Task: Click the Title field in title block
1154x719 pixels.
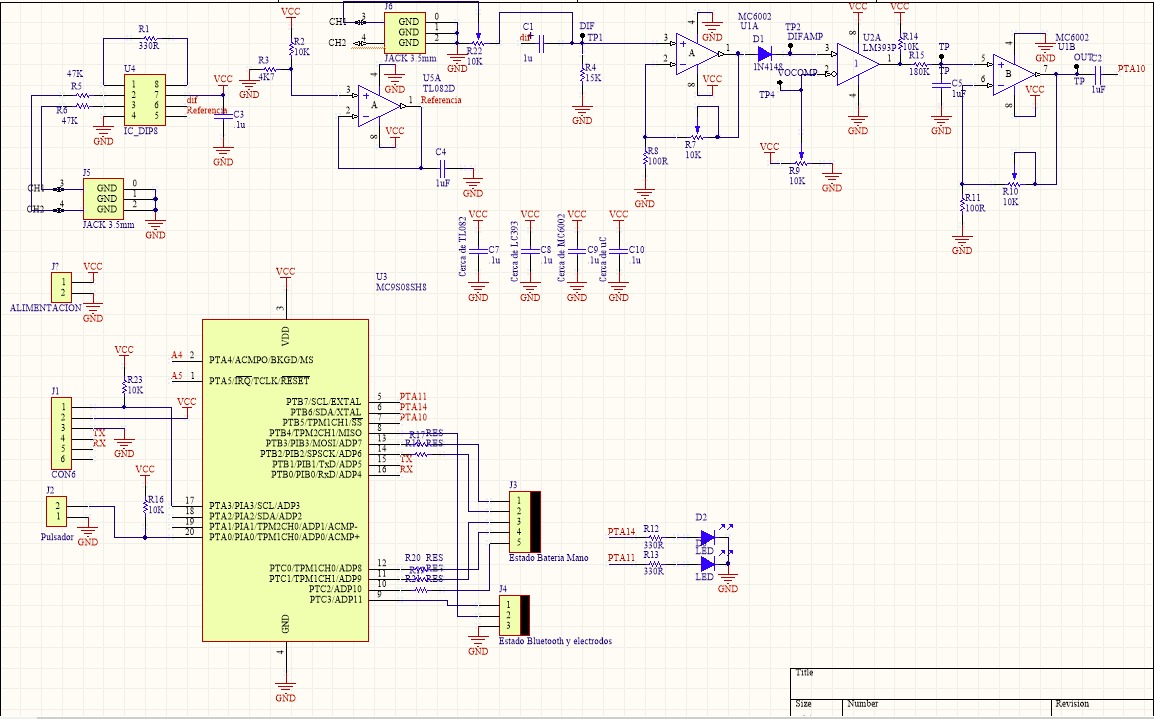Action: 971,682
